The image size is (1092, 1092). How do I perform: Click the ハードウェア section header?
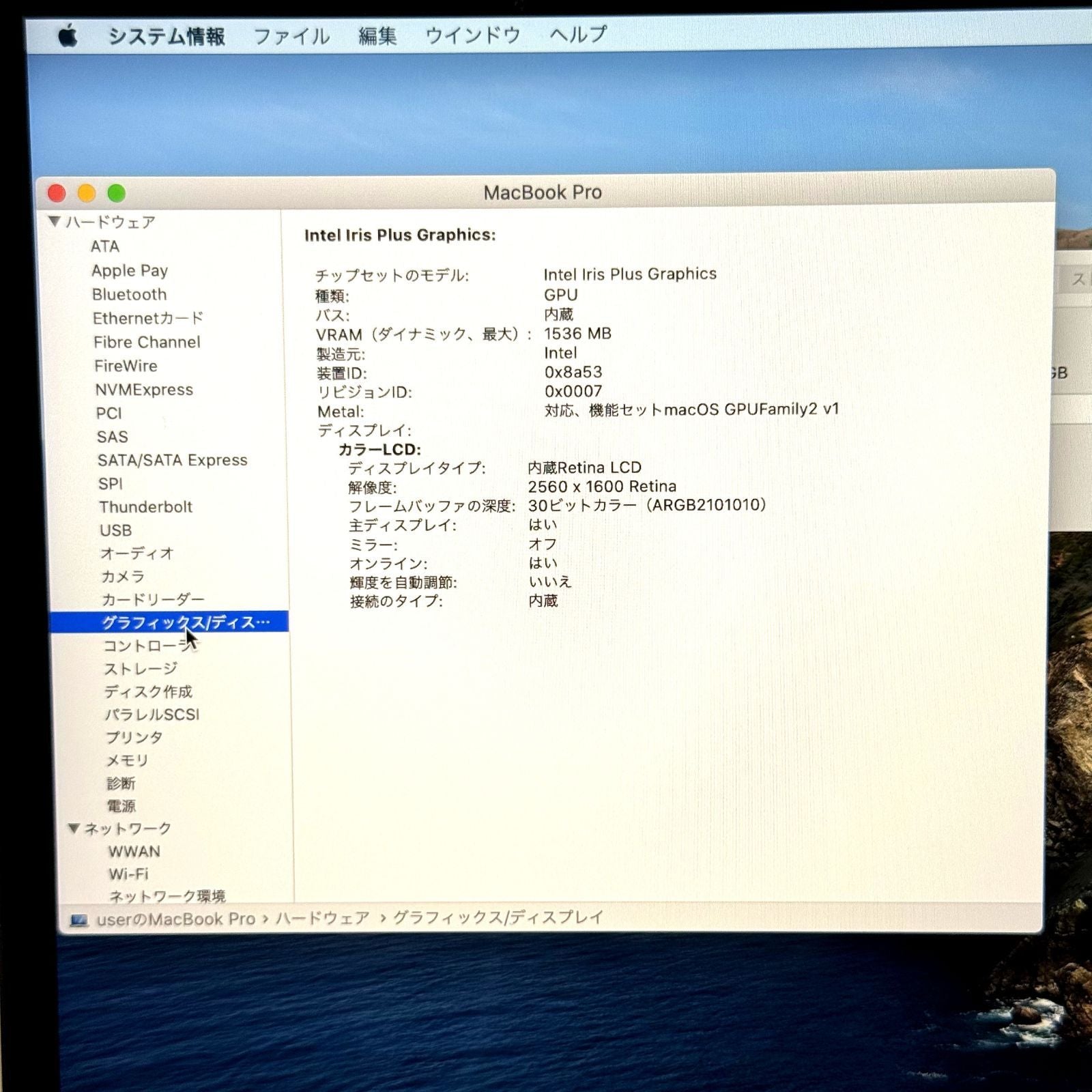(x=111, y=222)
